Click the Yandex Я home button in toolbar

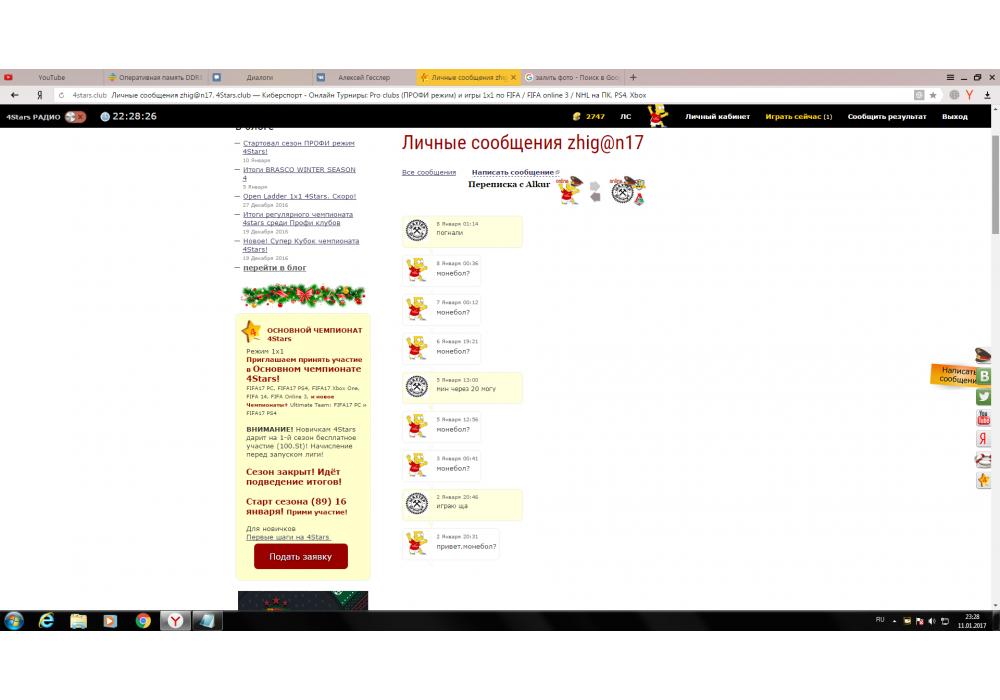(x=40, y=95)
